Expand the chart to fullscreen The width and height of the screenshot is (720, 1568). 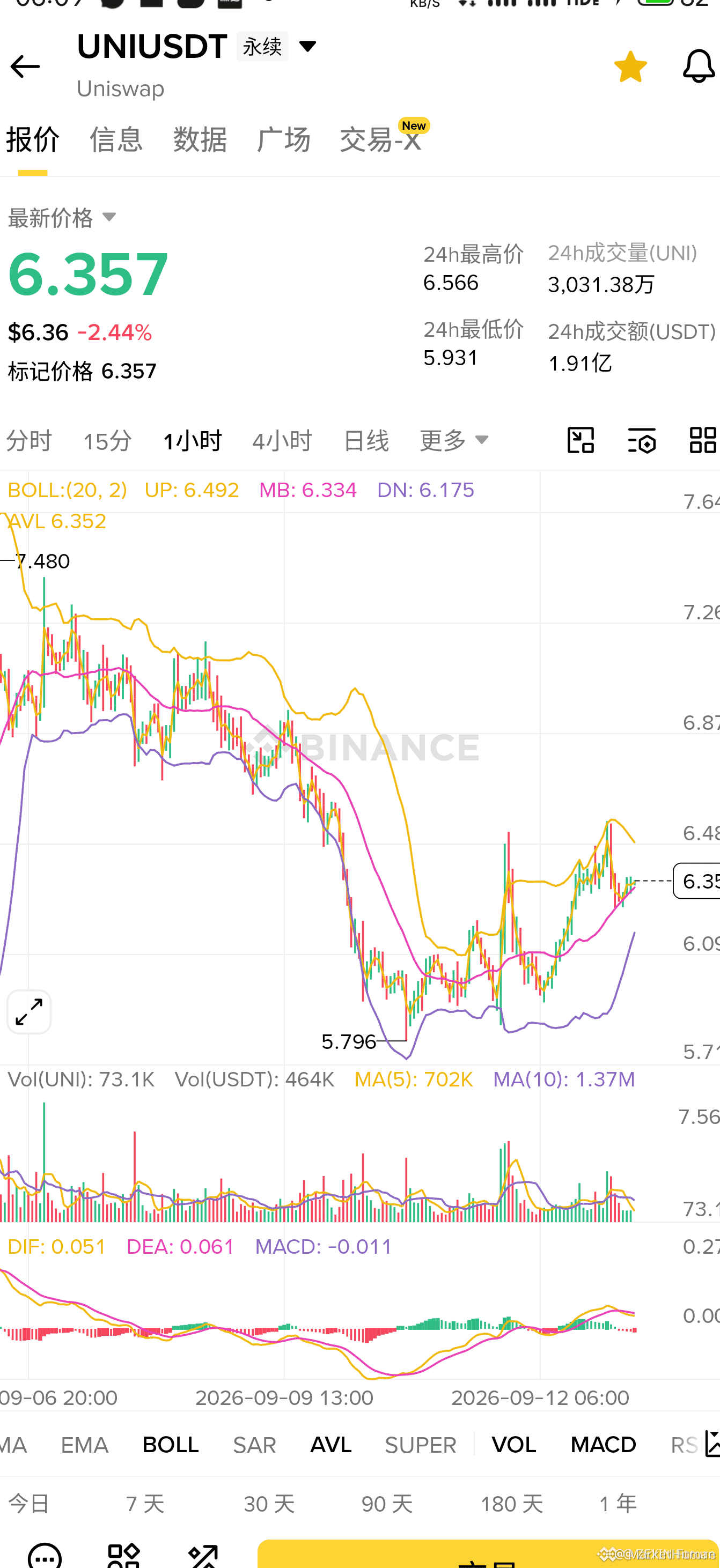click(28, 1012)
